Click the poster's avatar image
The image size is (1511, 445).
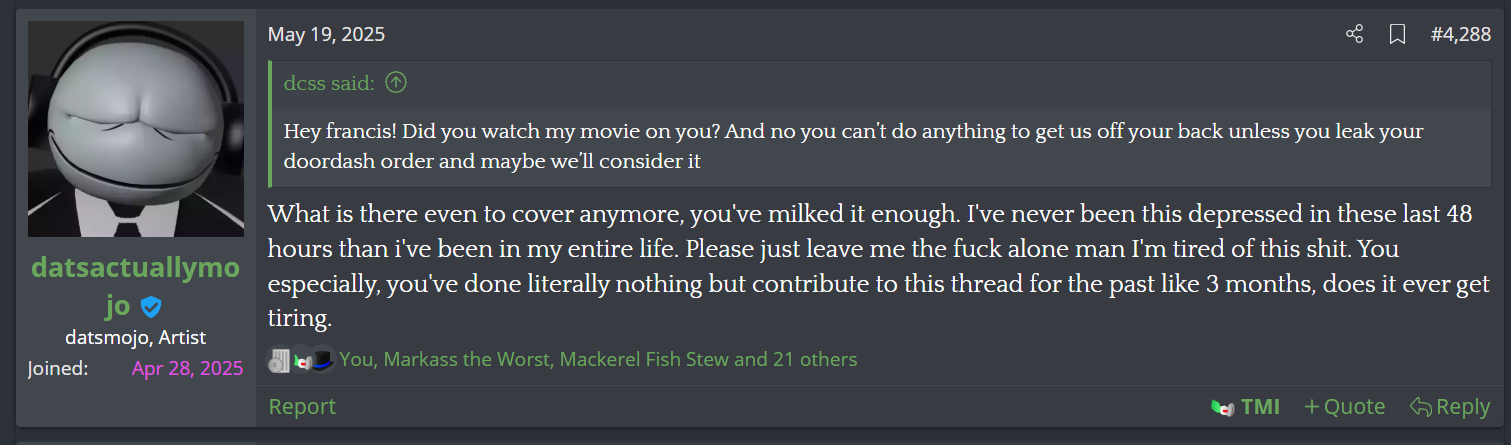point(136,129)
